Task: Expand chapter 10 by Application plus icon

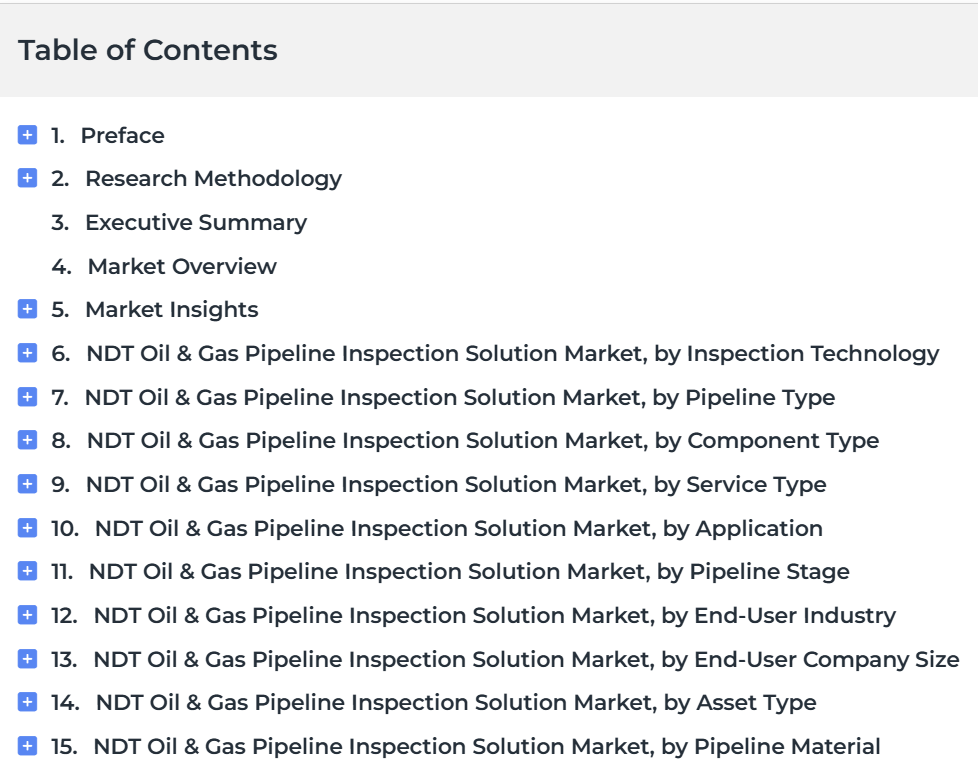Action: [27, 528]
